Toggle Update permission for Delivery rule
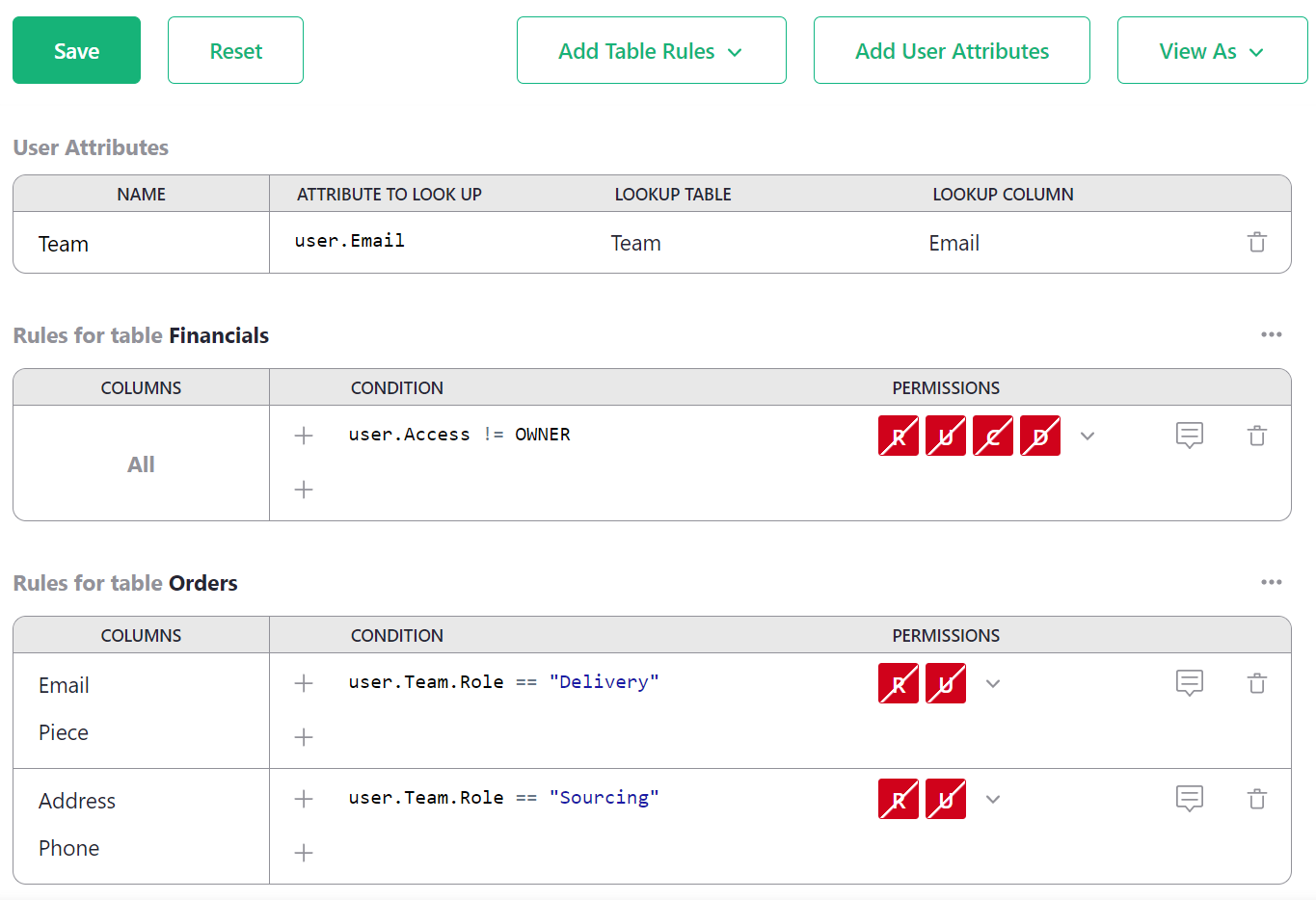 click(x=945, y=683)
